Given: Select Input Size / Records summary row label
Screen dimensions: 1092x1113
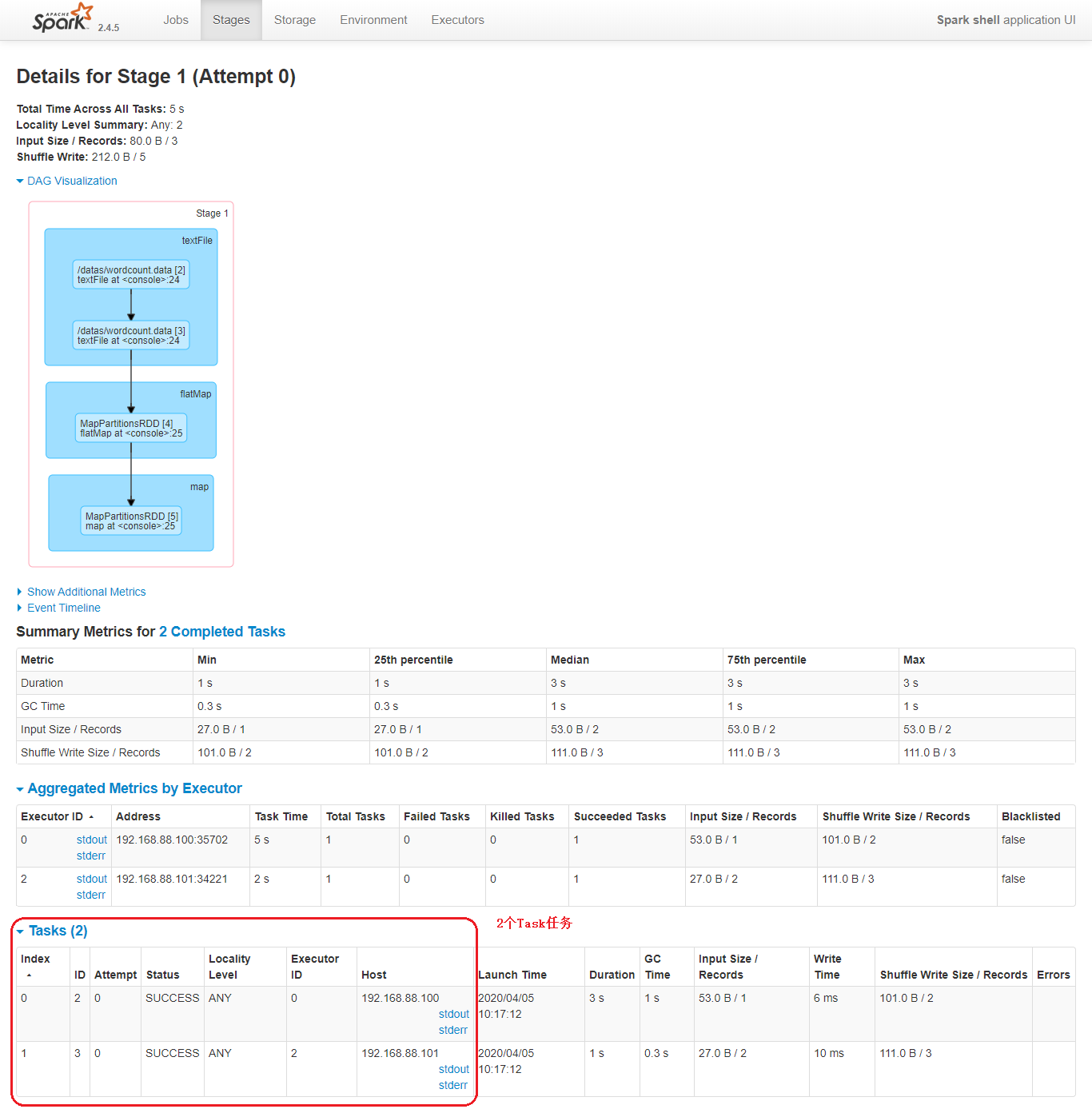Looking at the screenshot, I should (x=71, y=729).
